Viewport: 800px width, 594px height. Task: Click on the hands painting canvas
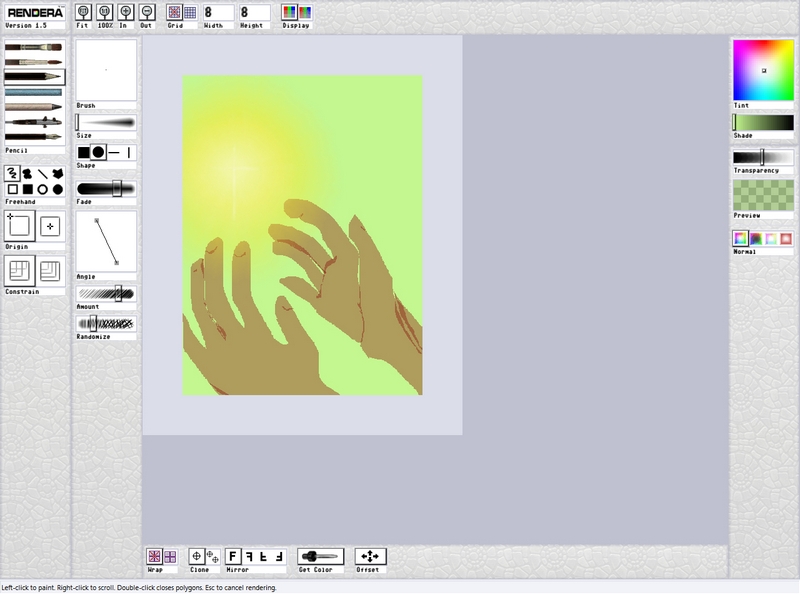point(302,235)
